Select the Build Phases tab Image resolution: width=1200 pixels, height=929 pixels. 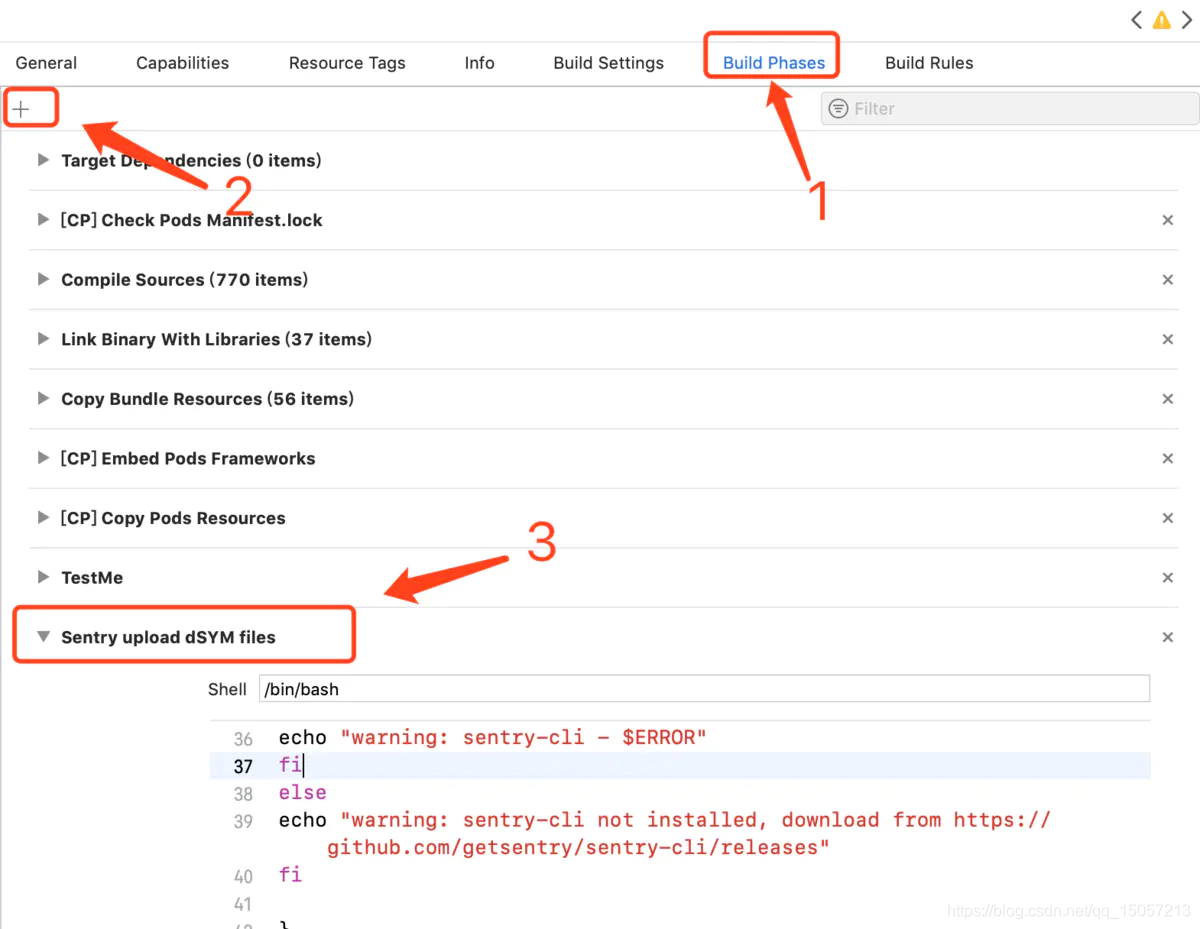774,63
